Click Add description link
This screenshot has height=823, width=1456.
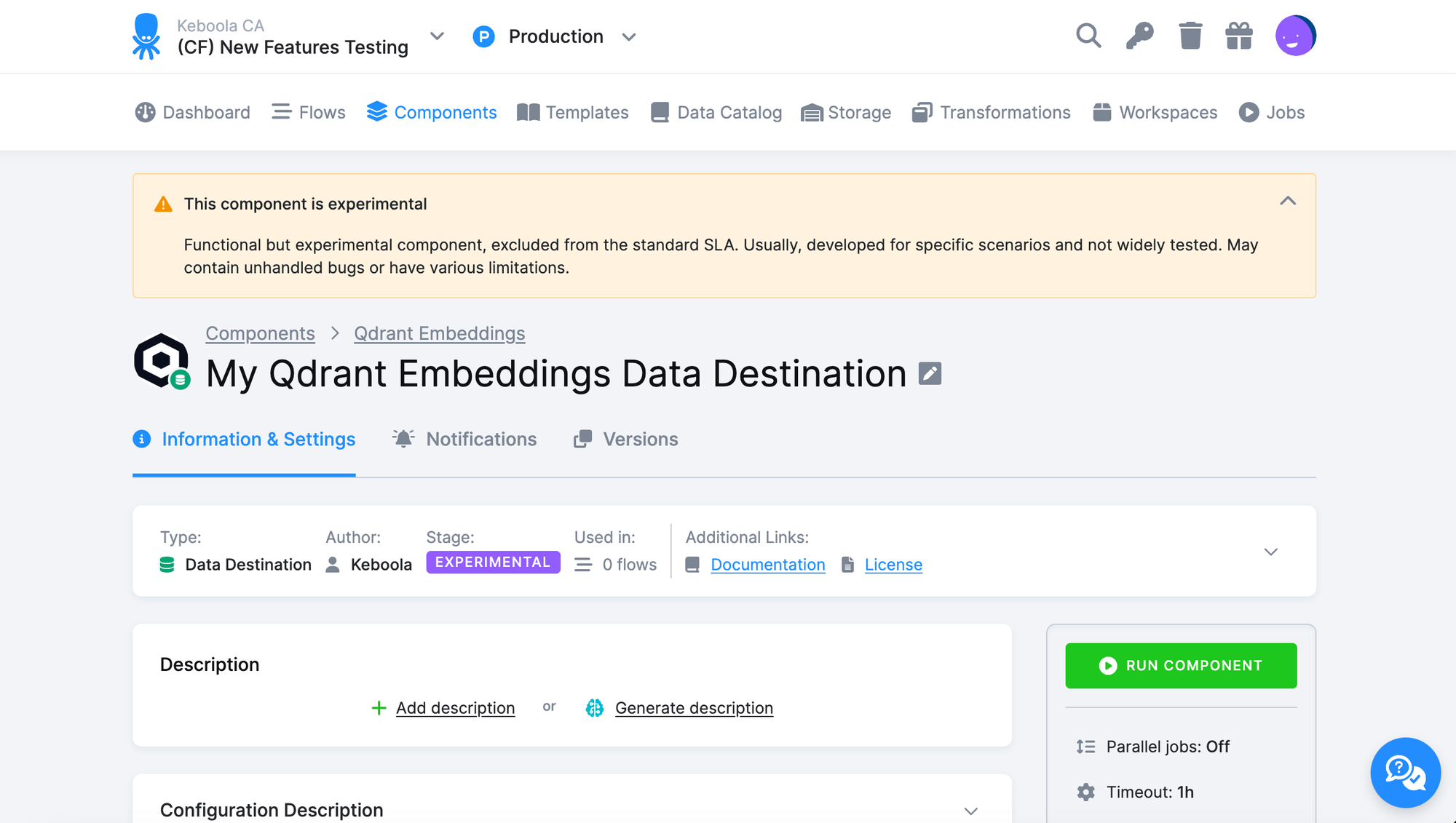455,708
